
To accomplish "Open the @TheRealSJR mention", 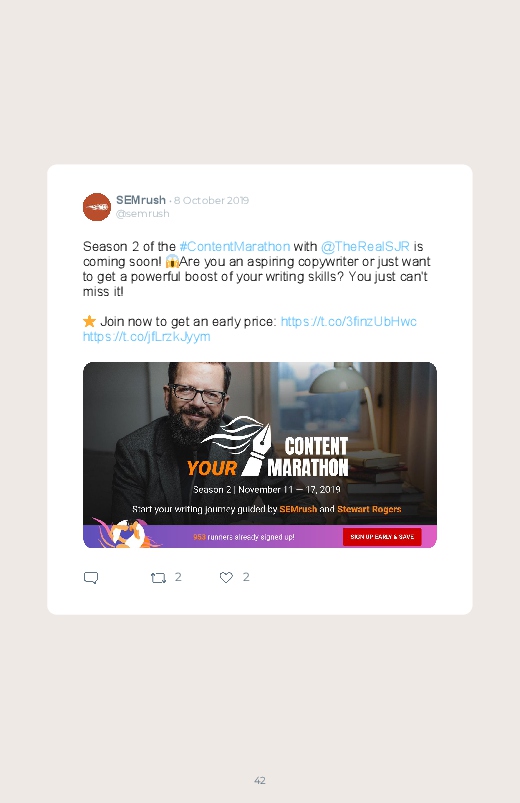I will [365, 246].
